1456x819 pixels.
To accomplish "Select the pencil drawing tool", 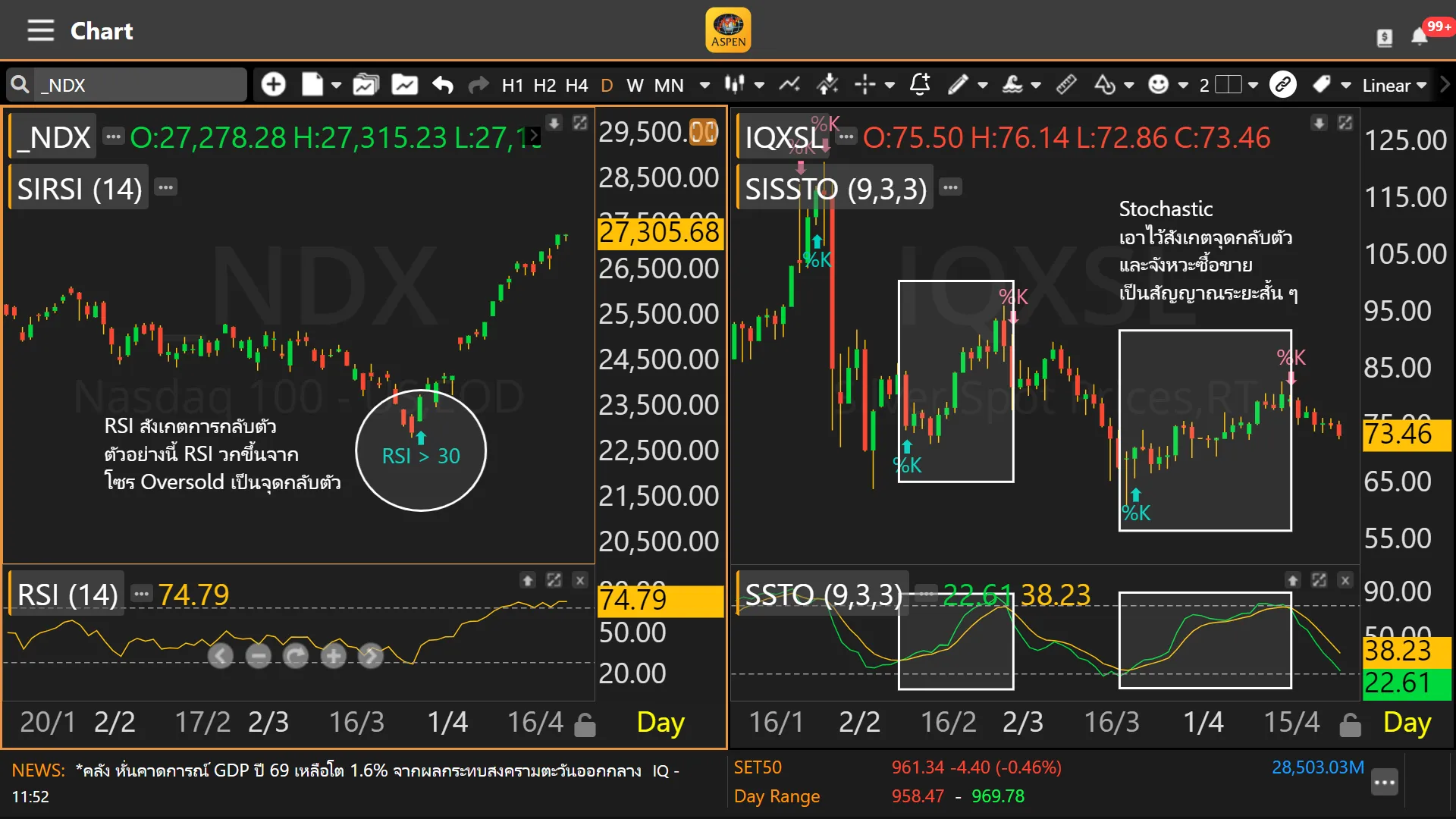I will tap(958, 84).
